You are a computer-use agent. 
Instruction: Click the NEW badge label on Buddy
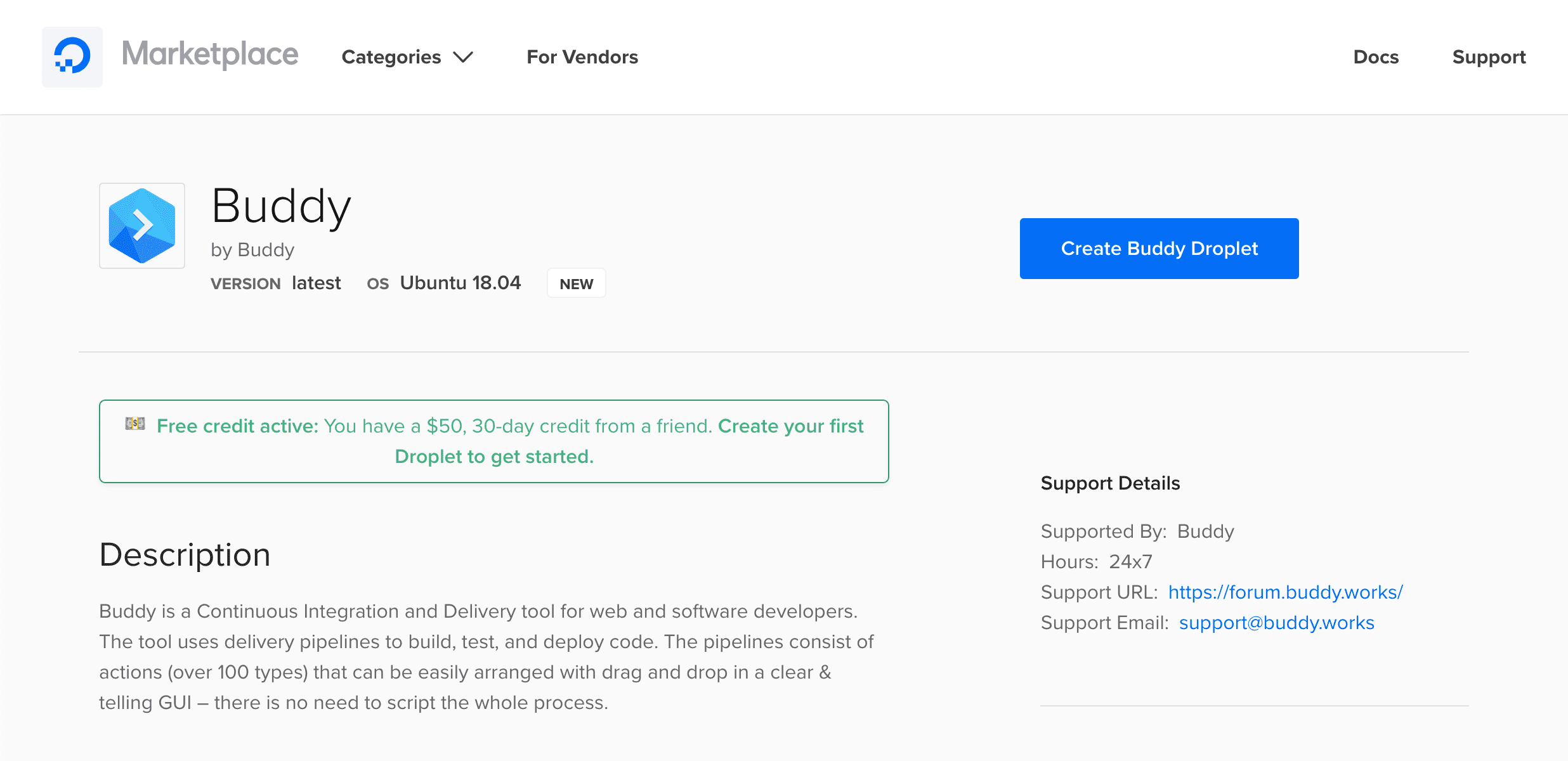pos(576,283)
